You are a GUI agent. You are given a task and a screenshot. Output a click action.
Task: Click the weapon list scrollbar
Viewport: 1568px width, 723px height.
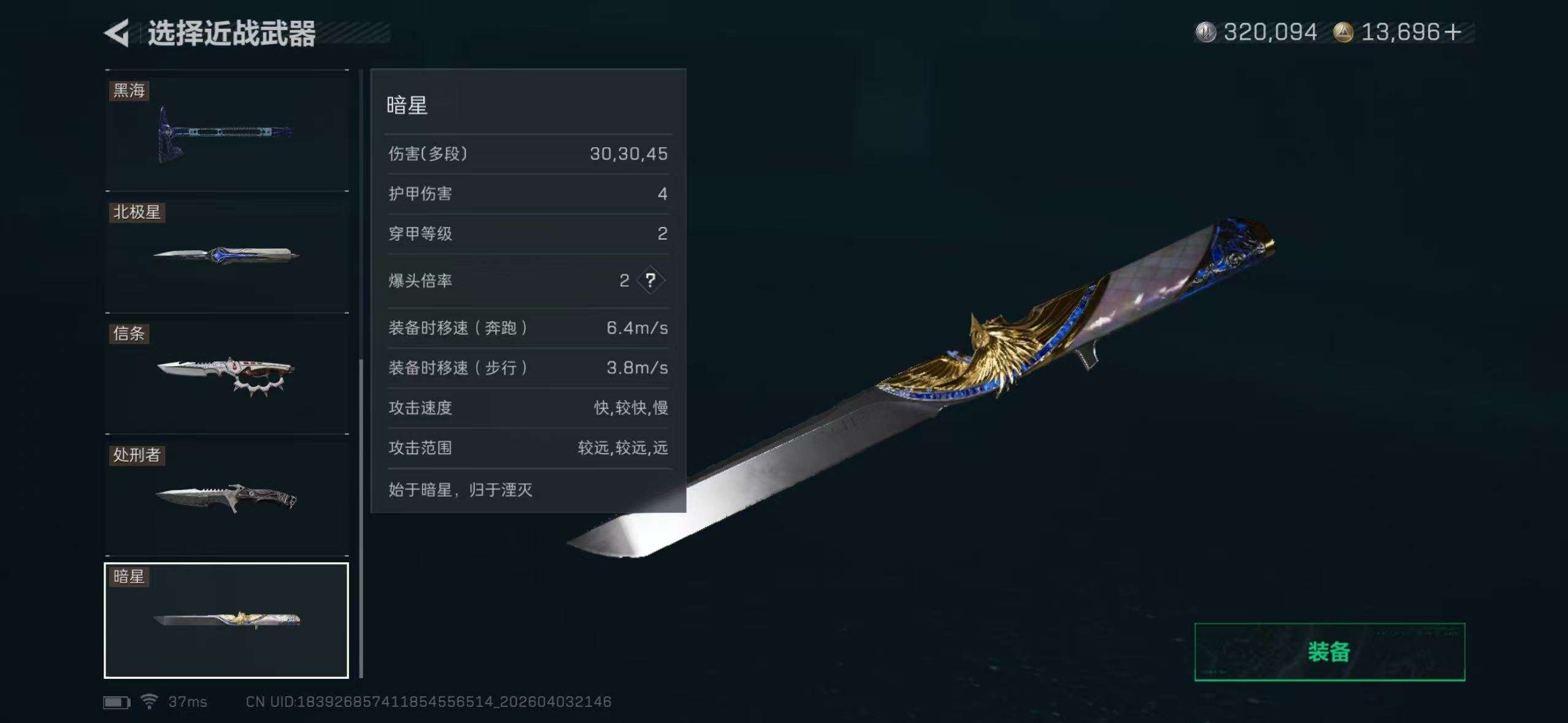pyautogui.click(x=361, y=518)
